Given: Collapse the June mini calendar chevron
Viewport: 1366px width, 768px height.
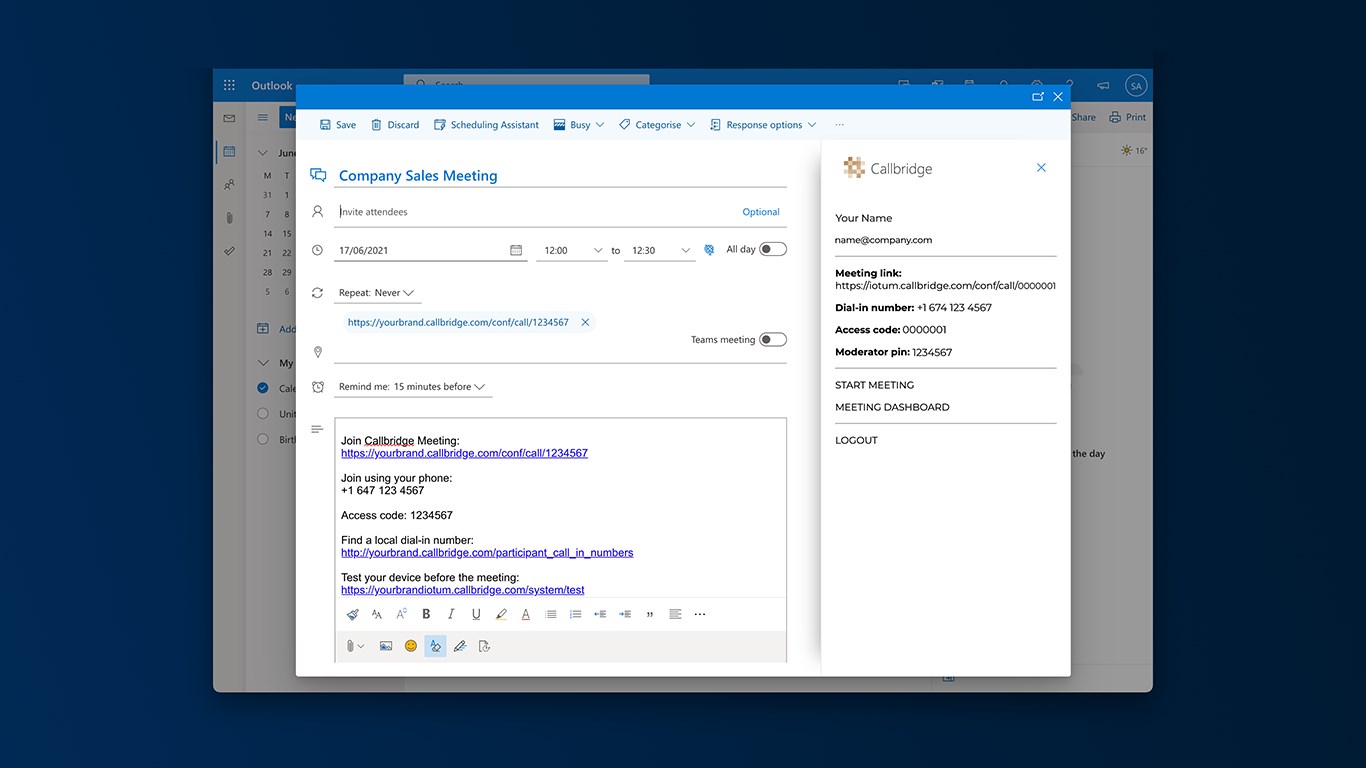Looking at the screenshot, I should click(x=263, y=153).
